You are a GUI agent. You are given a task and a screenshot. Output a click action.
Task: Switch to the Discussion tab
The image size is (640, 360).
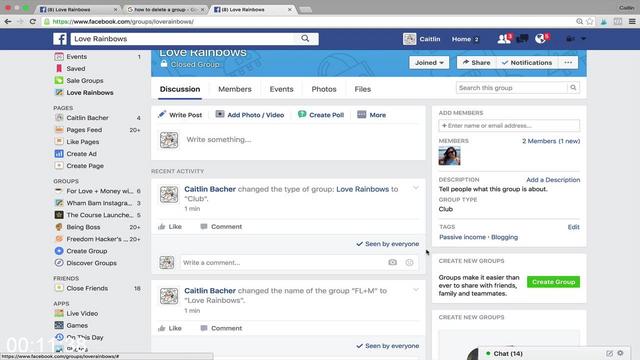pos(180,89)
